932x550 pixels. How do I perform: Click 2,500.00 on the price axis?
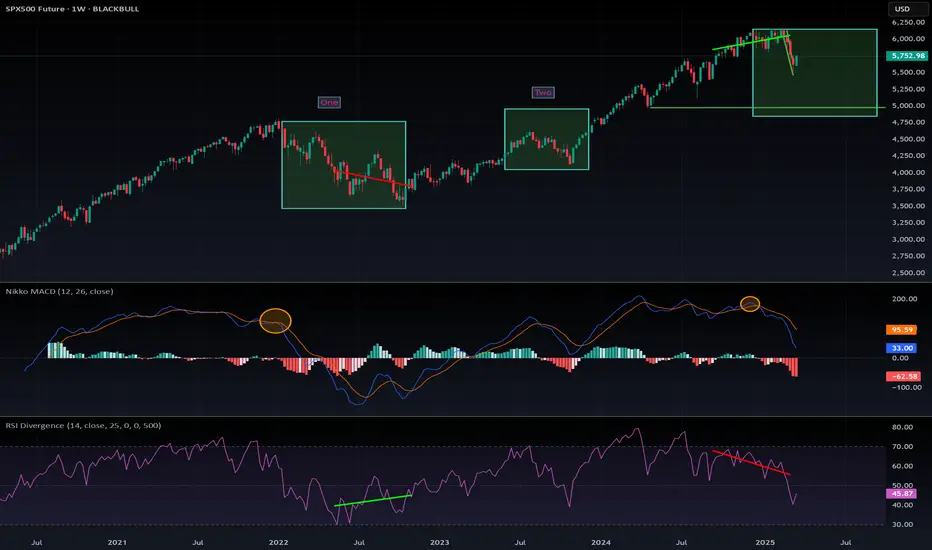[908, 272]
